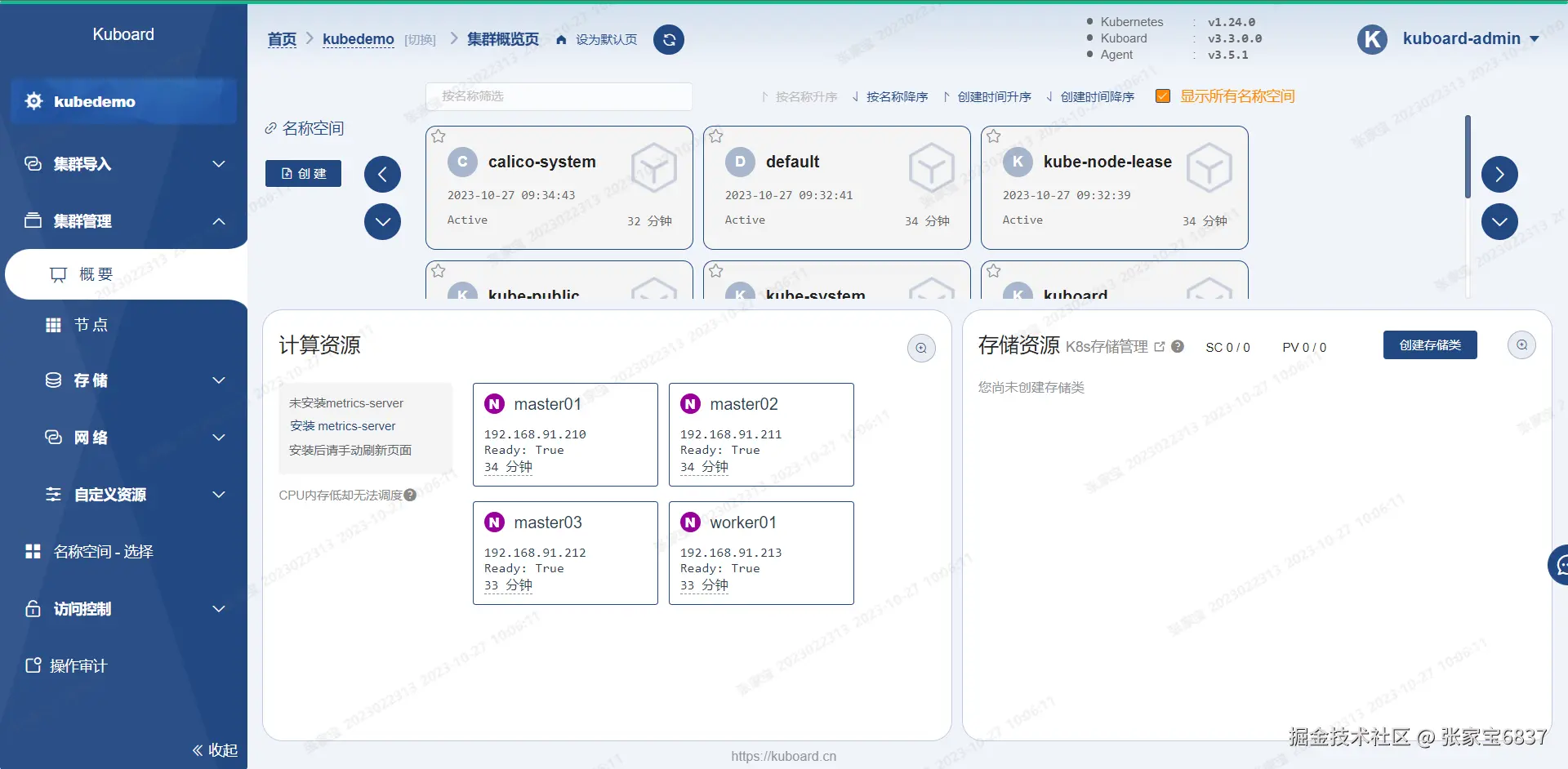1568x769 pixels.
Task: Sort namespaces by 按名称降序
Action: point(890,96)
